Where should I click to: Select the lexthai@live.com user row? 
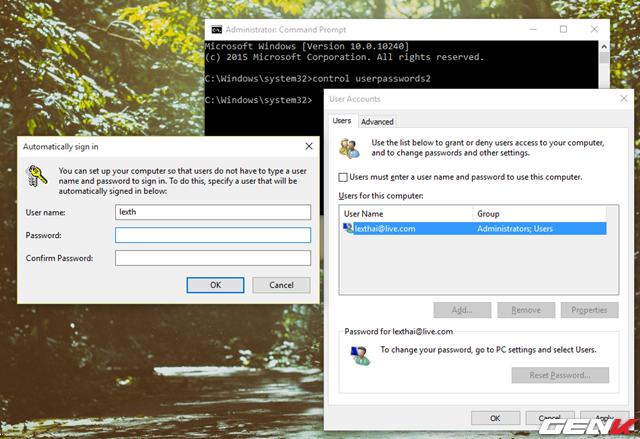[474, 228]
